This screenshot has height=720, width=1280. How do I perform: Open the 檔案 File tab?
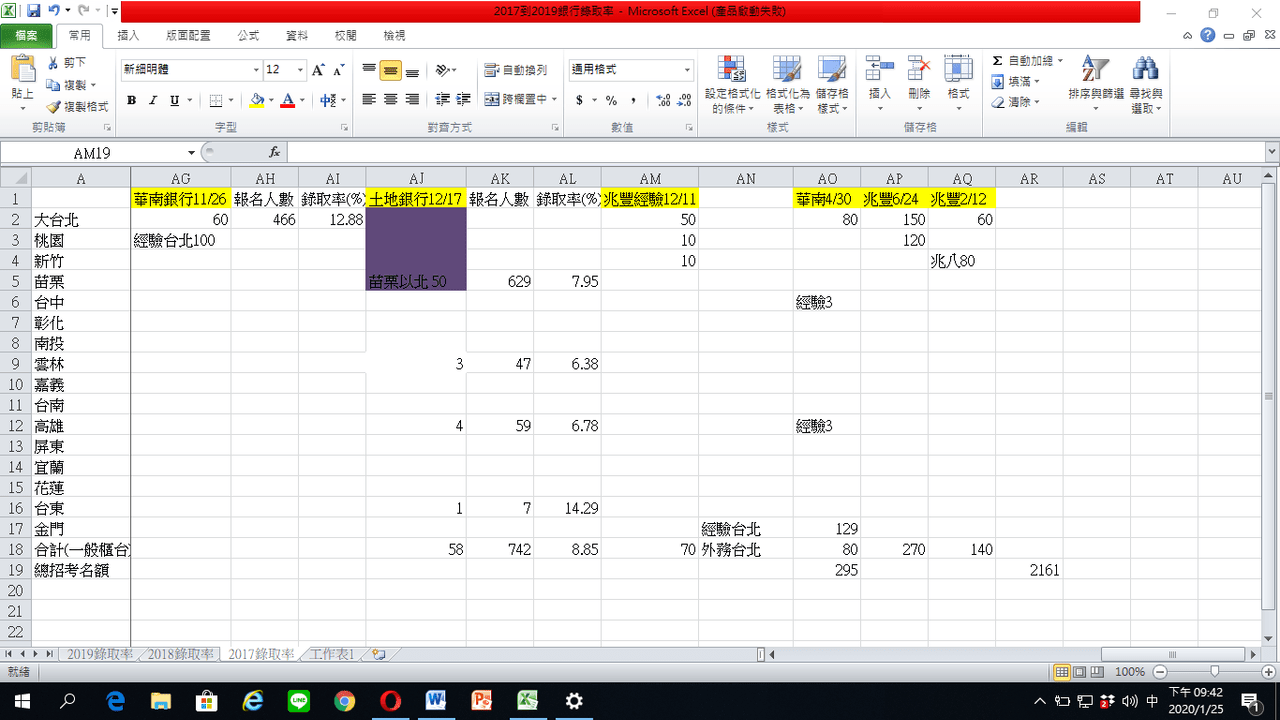(27, 36)
